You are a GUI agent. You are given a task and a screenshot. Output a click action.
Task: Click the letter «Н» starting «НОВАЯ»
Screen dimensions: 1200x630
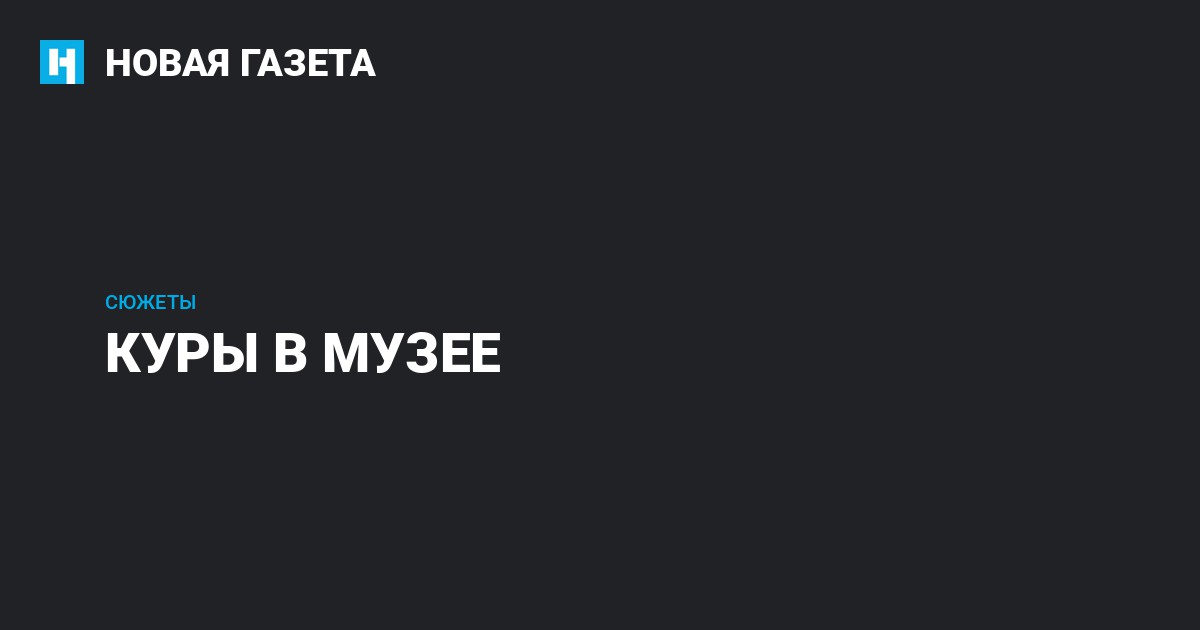coord(118,63)
